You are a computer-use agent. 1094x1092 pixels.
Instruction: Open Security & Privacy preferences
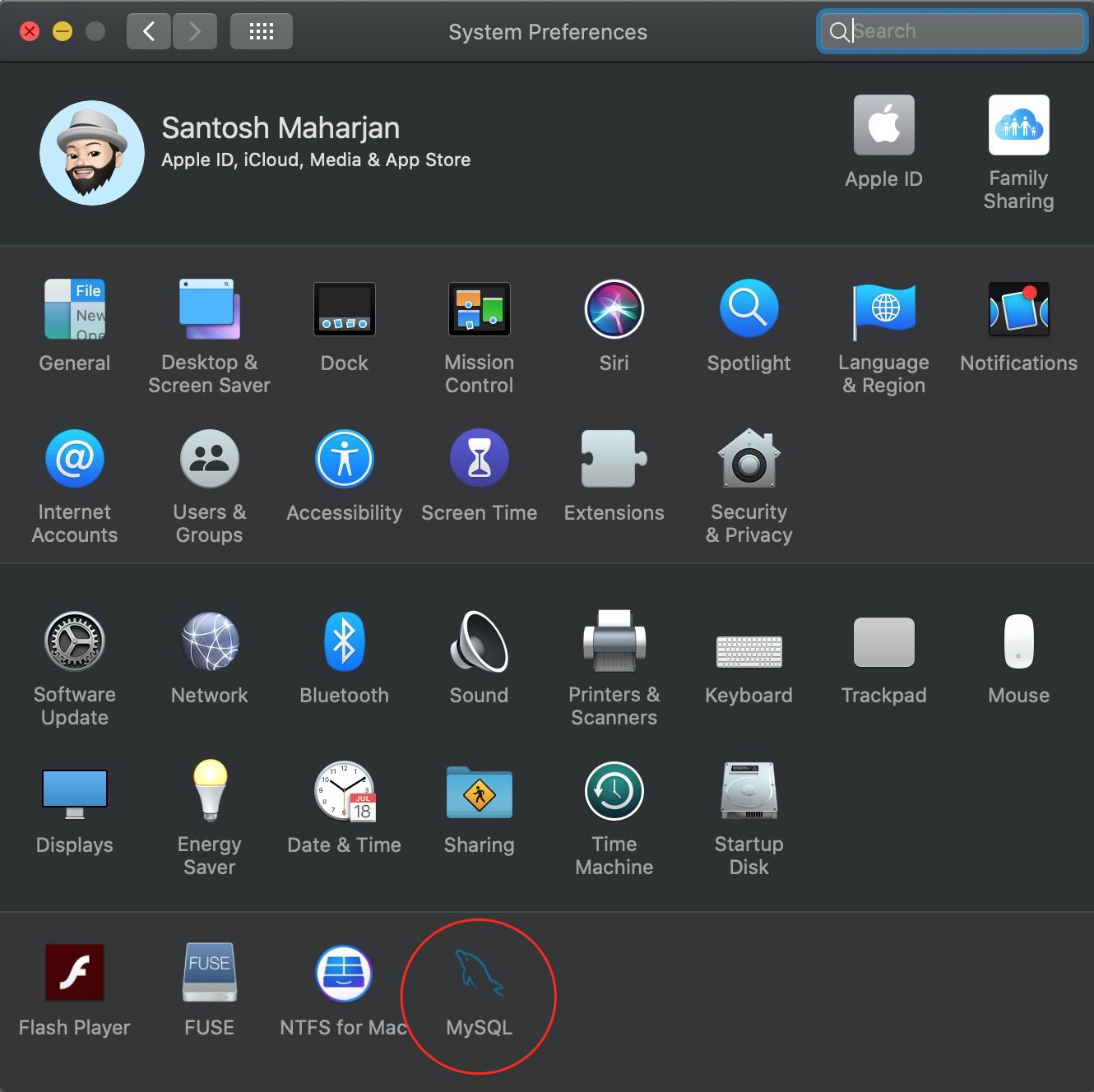pyautogui.click(x=749, y=460)
